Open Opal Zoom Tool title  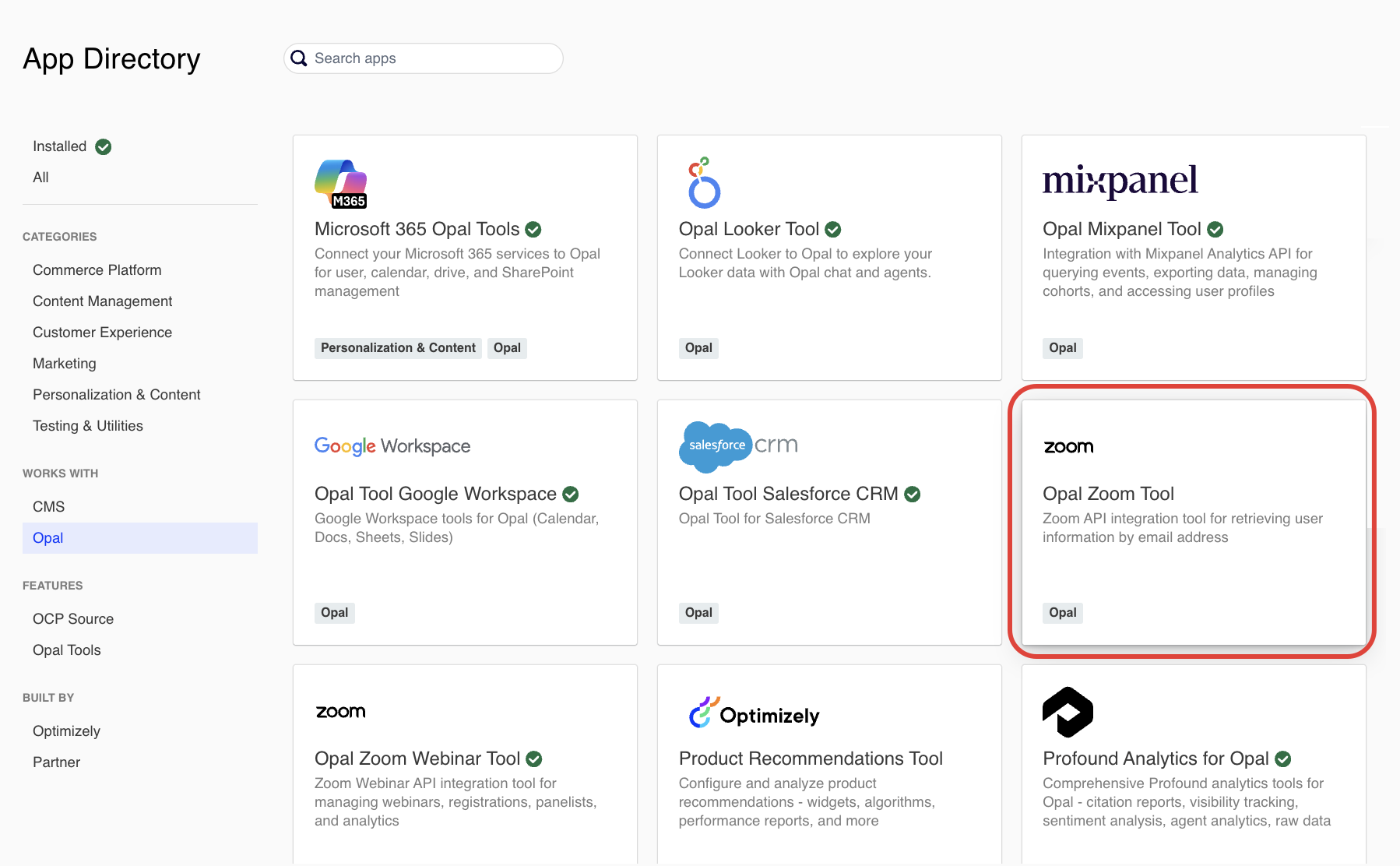[x=1108, y=494]
